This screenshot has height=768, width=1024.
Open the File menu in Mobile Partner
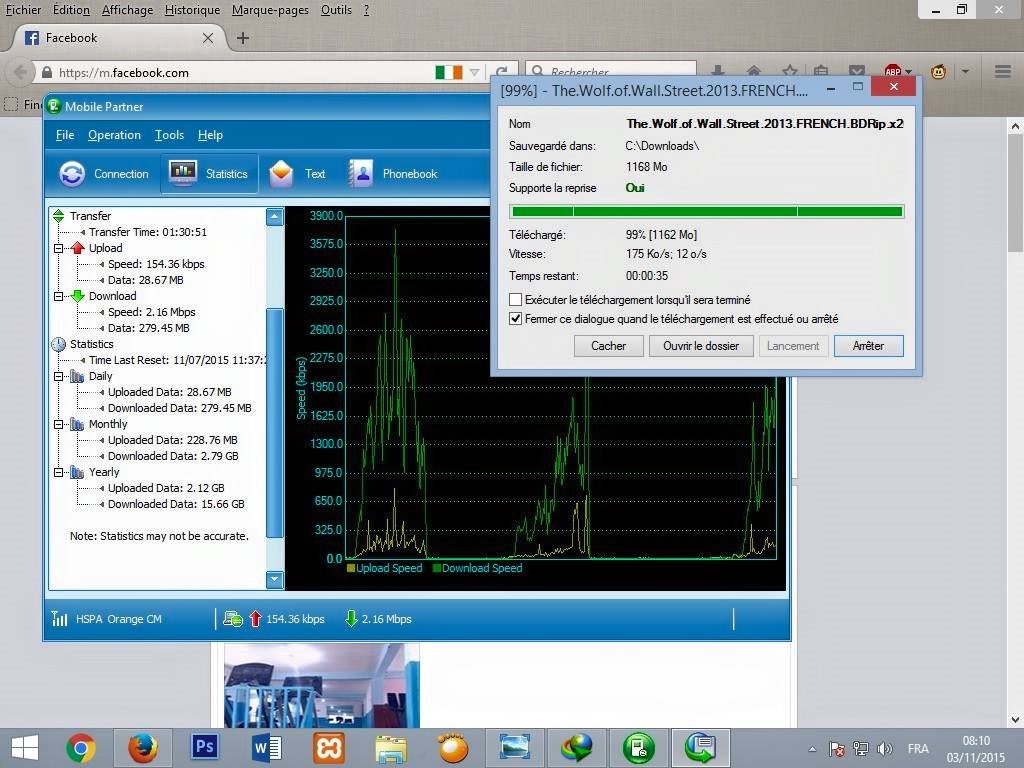click(65, 135)
